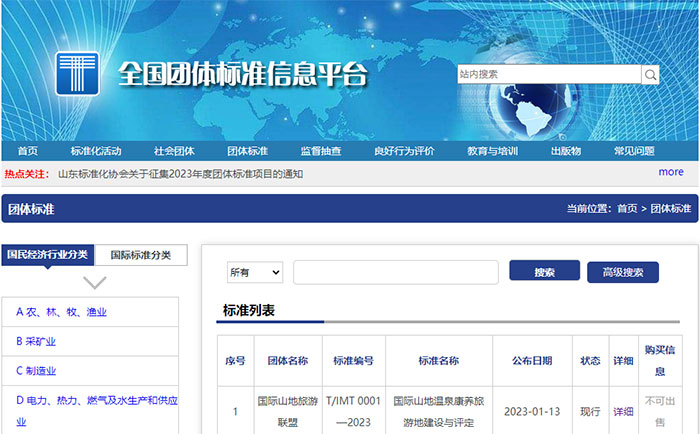Select category D 电力、热力、燃气及水生产和供应业
This screenshot has height=434, width=700.
point(96,411)
